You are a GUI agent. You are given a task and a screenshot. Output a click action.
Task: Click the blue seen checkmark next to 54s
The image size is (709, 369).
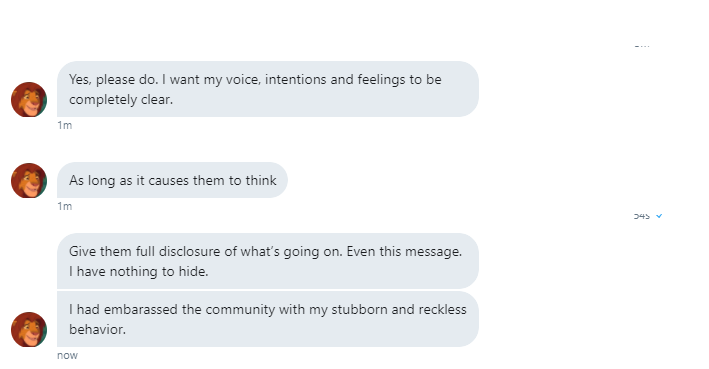[659, 216]
